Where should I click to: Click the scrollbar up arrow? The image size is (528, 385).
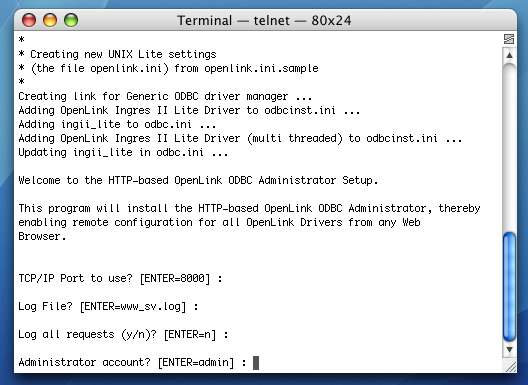pyautogui.click(x=509, y=55)
